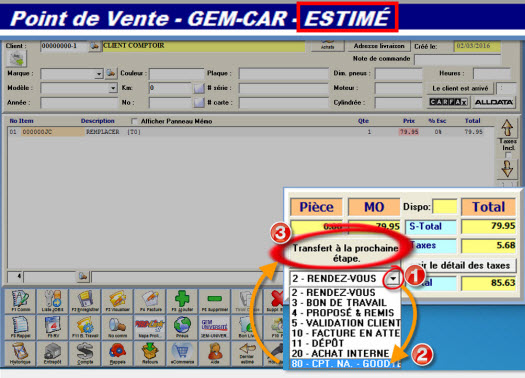525x378 pixels.
Task: Toggle the Taxes Incl. checkbox
Action: (508, 155)
